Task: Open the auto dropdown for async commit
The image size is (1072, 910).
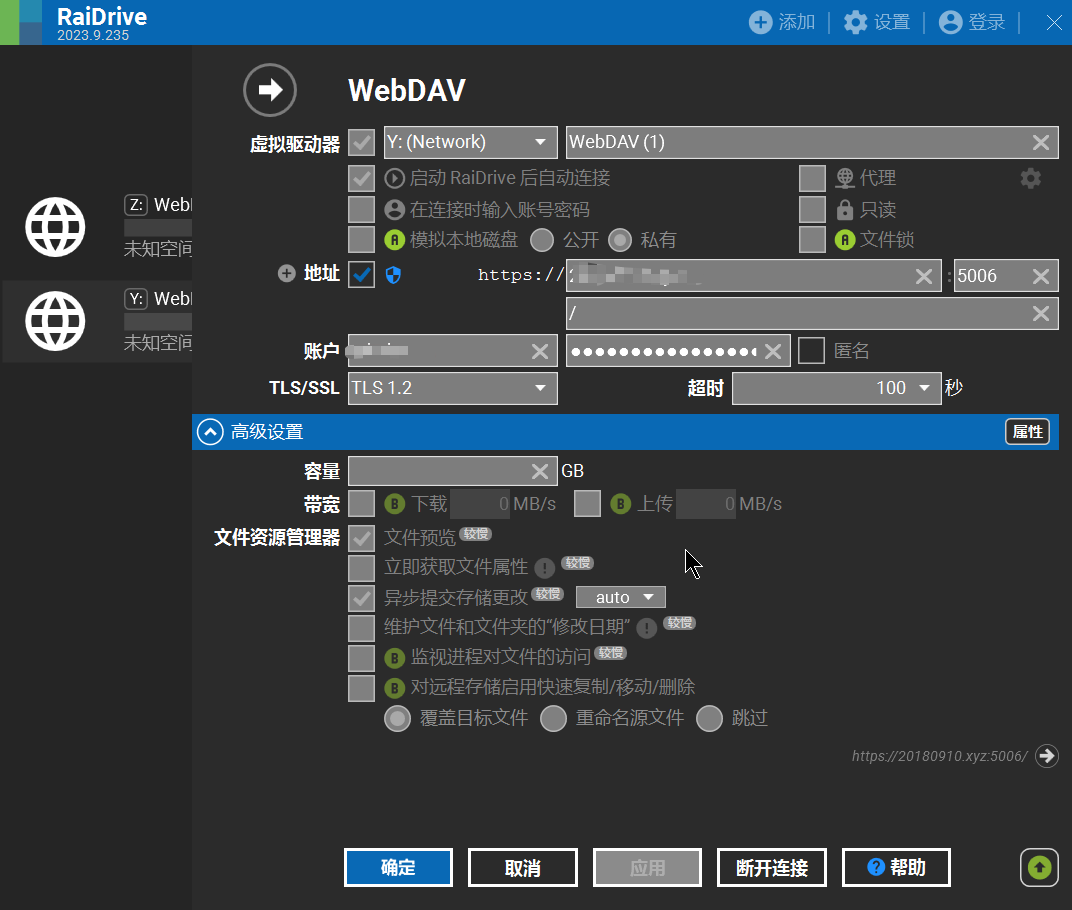Action: click(x=621, y=597)
